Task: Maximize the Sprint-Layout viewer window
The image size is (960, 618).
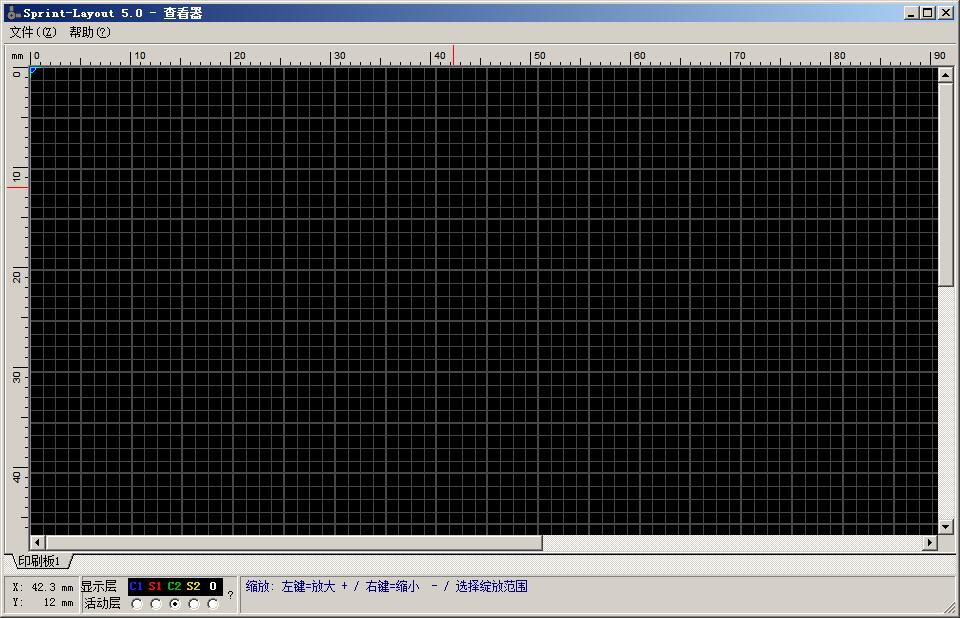Action: tap(928, 13)
